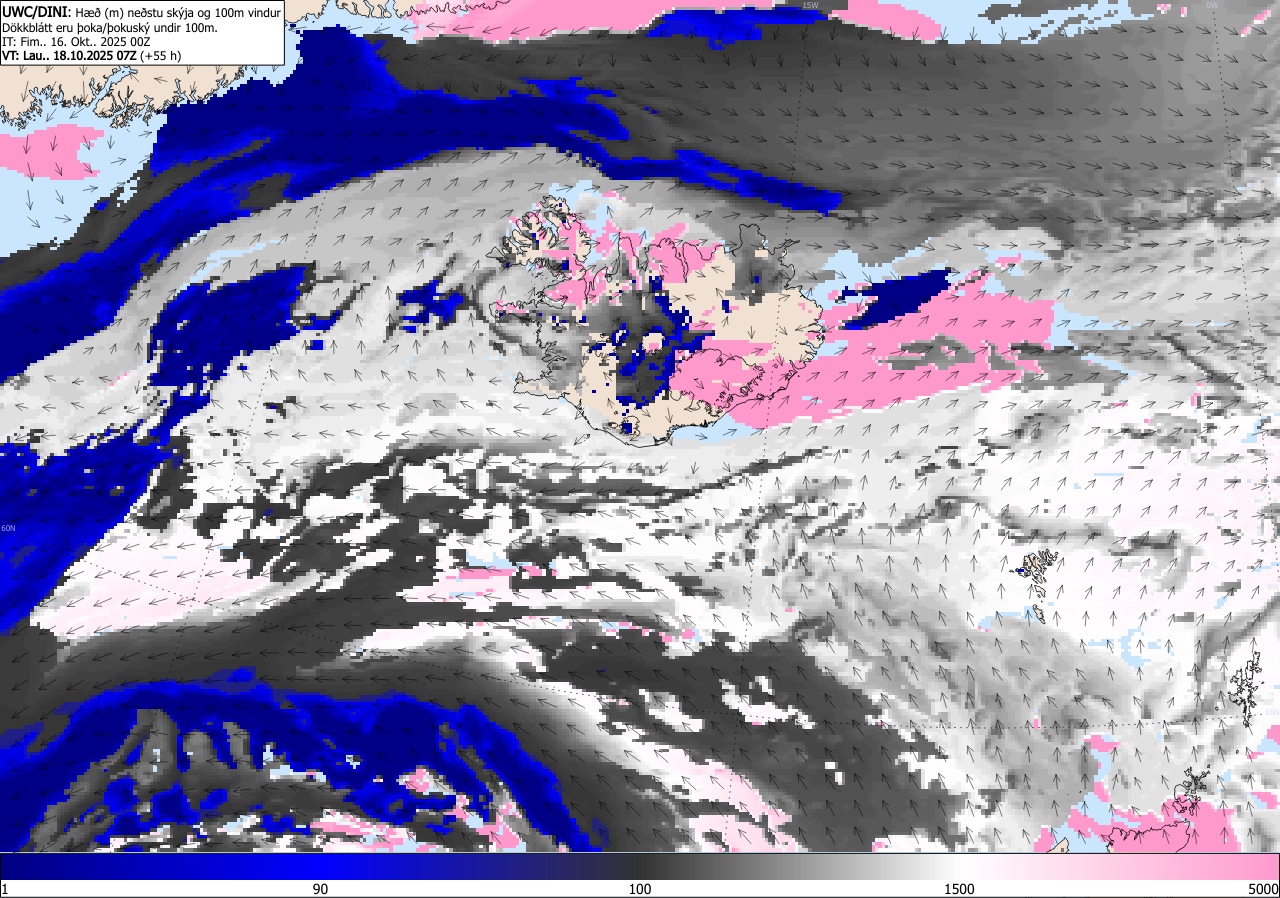
Task: Click the '1' value on the color scale
Action: coord(5,889)
